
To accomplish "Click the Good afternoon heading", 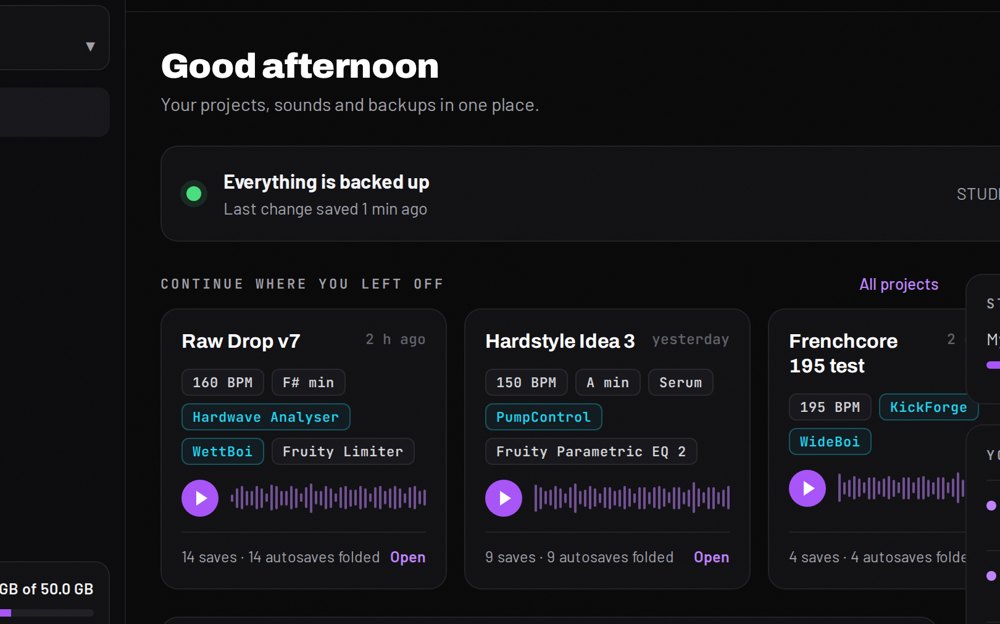I will tap(300, 66).
